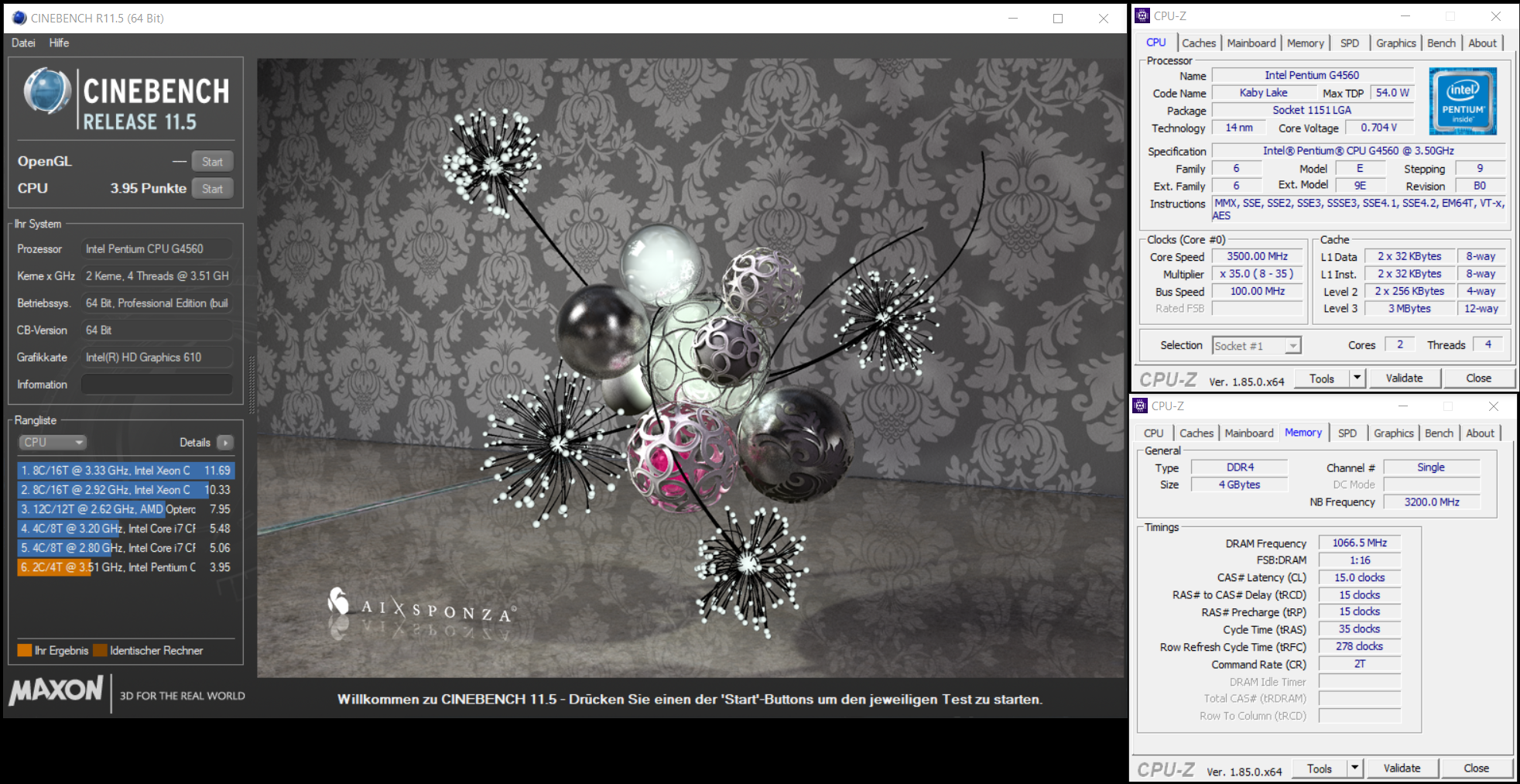This screenshot has width=1520, height=784.
Task: Click the Grafikkarte field Intel HD Graphics 610
Action: [x=157, y=357]
